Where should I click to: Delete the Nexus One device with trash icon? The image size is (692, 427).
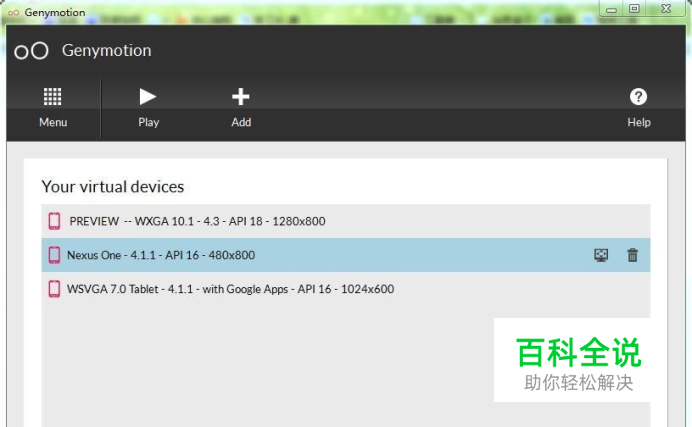(632, 255)
